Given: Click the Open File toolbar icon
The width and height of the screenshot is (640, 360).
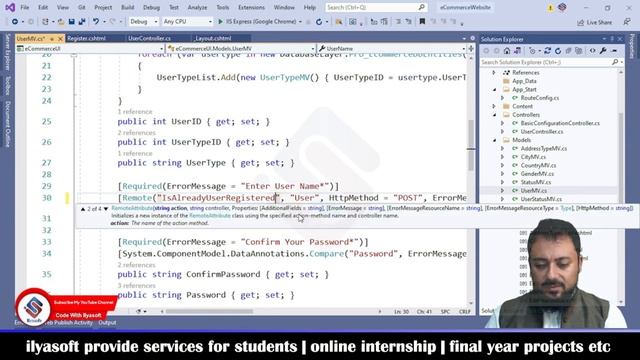Looking at the screenshot, I should click(61, 22).
